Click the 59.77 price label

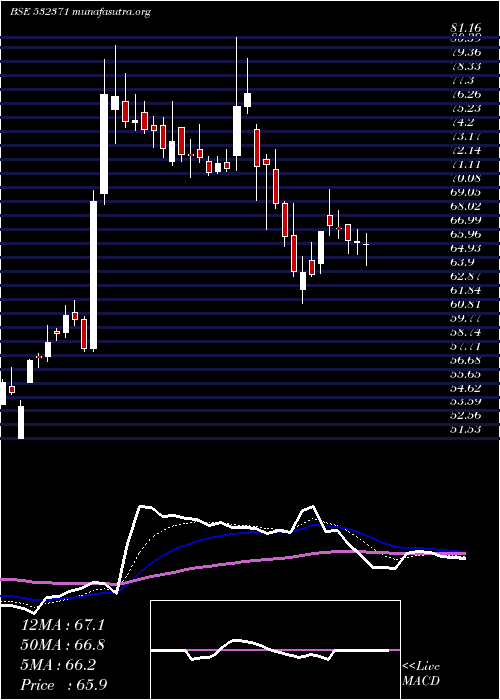(x=466, y=319)
